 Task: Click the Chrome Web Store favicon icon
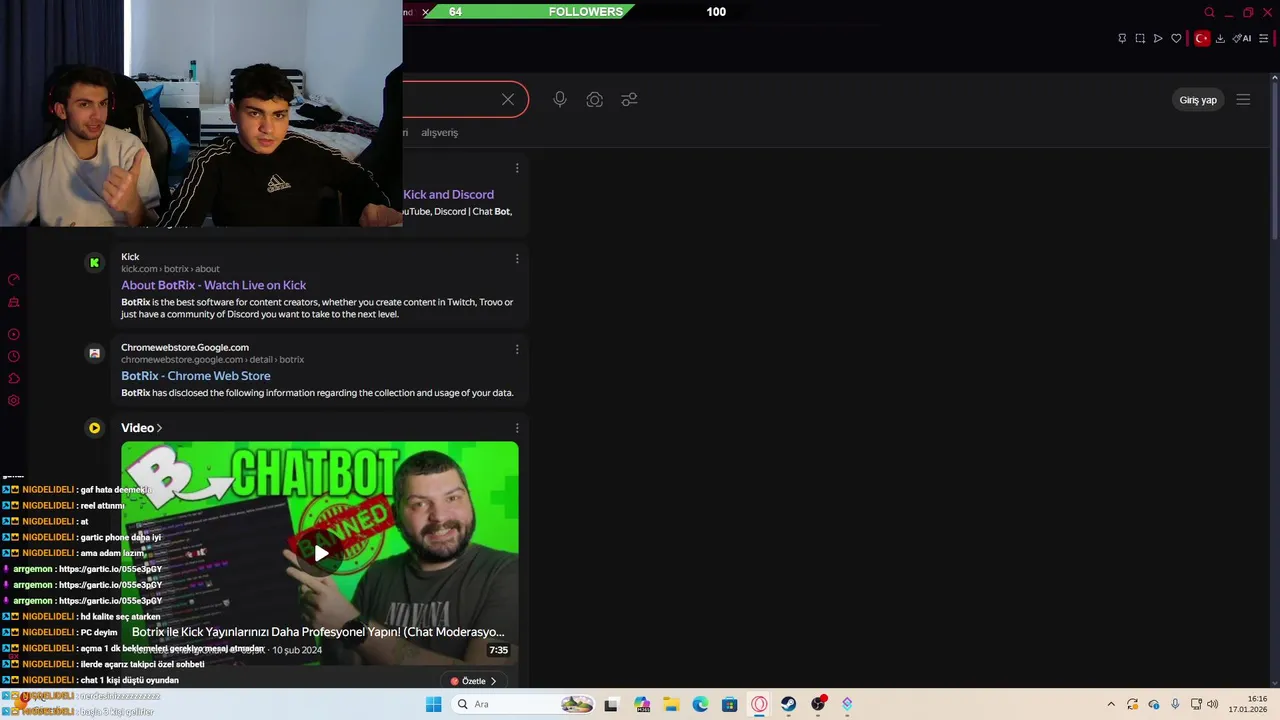coord(94,352)
